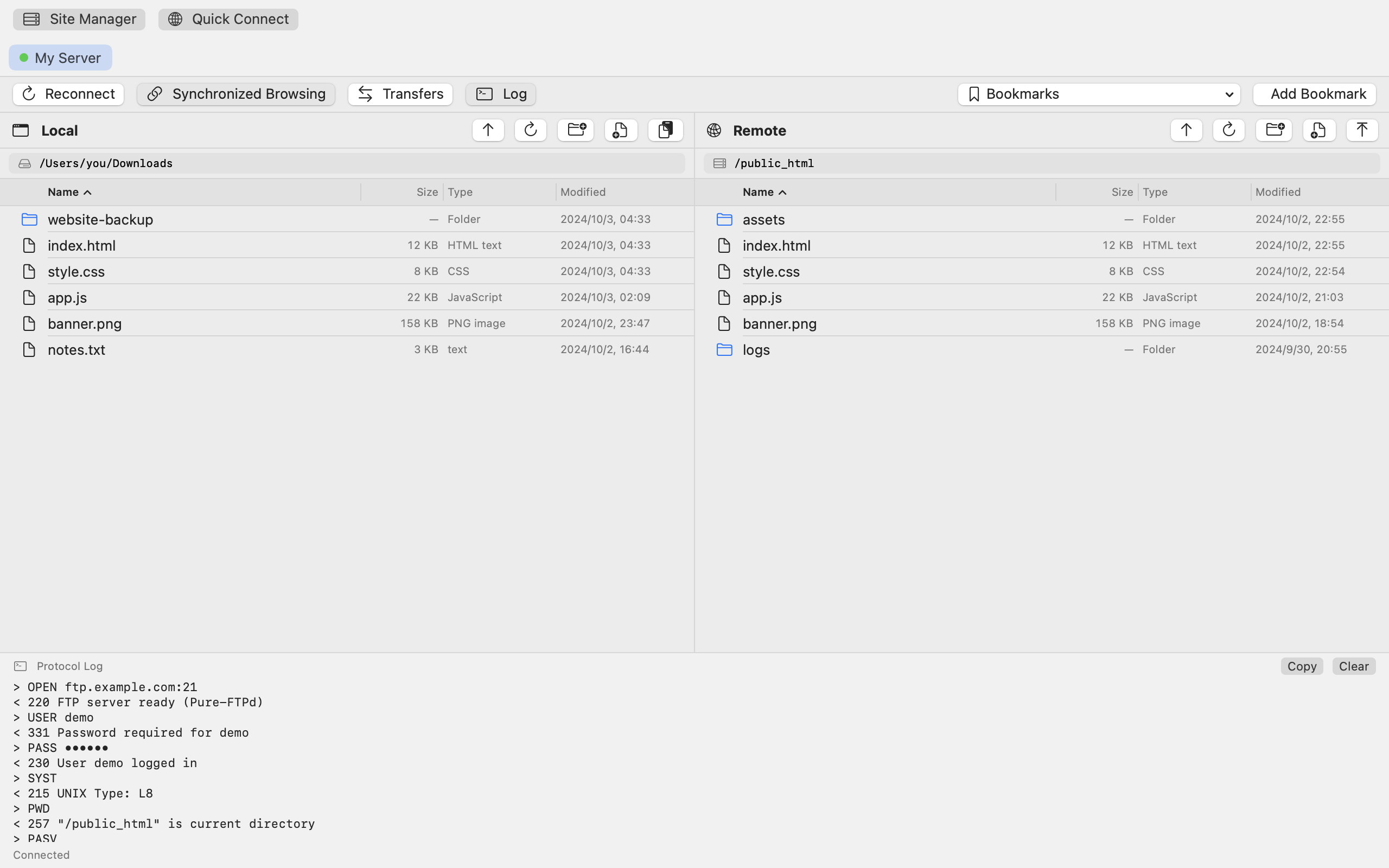Select remote style.css file
Screen dimensions: 1389x868
[1042, 271]
